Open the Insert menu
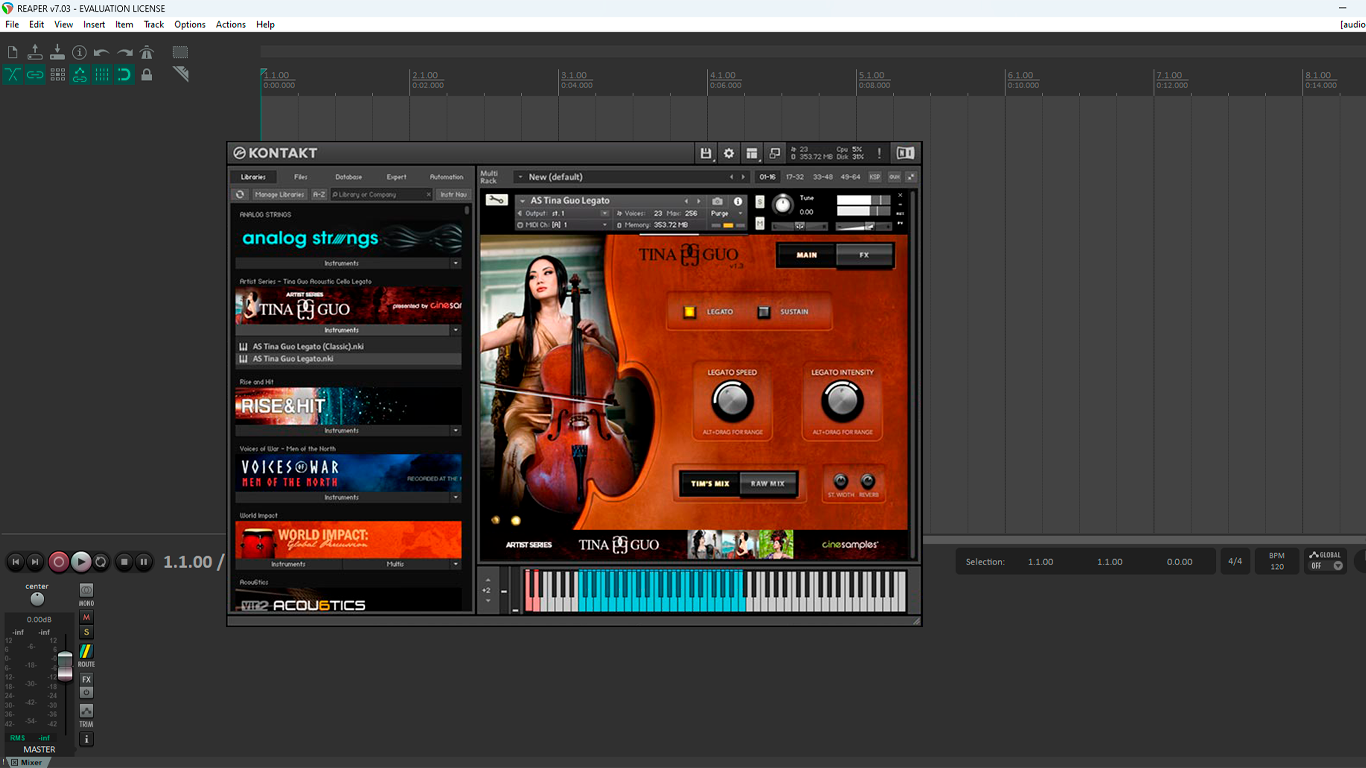Viewport: 1366px width, 768px height. tap(94, 24)
